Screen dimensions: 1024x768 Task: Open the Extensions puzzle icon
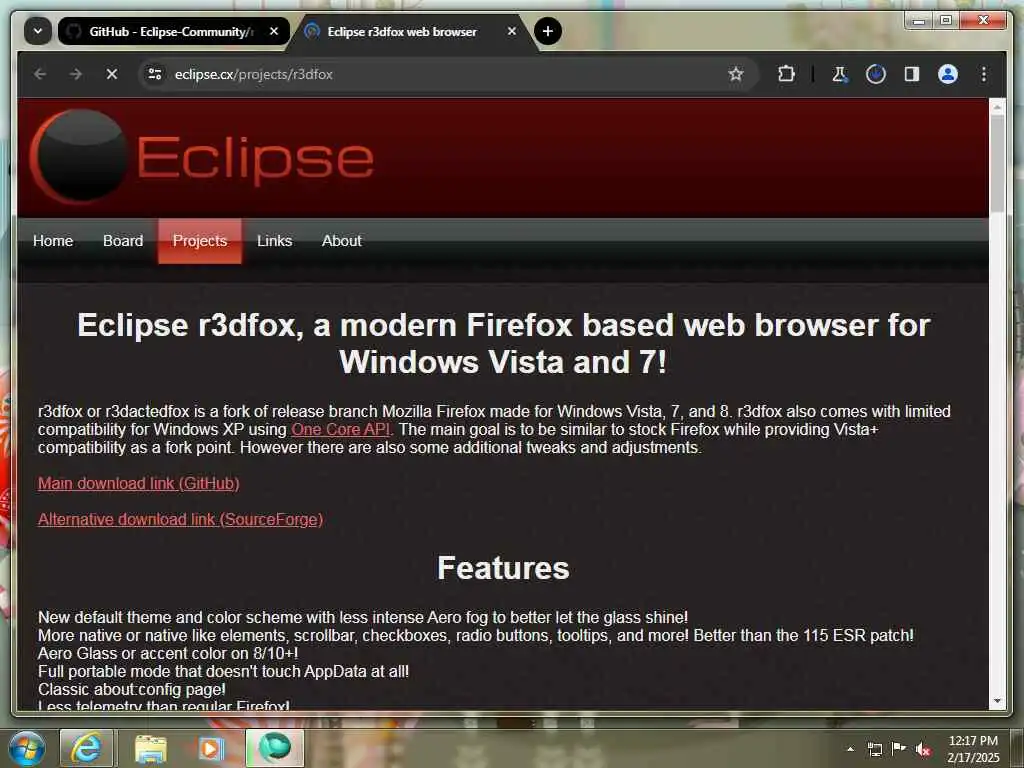point(786,74)
